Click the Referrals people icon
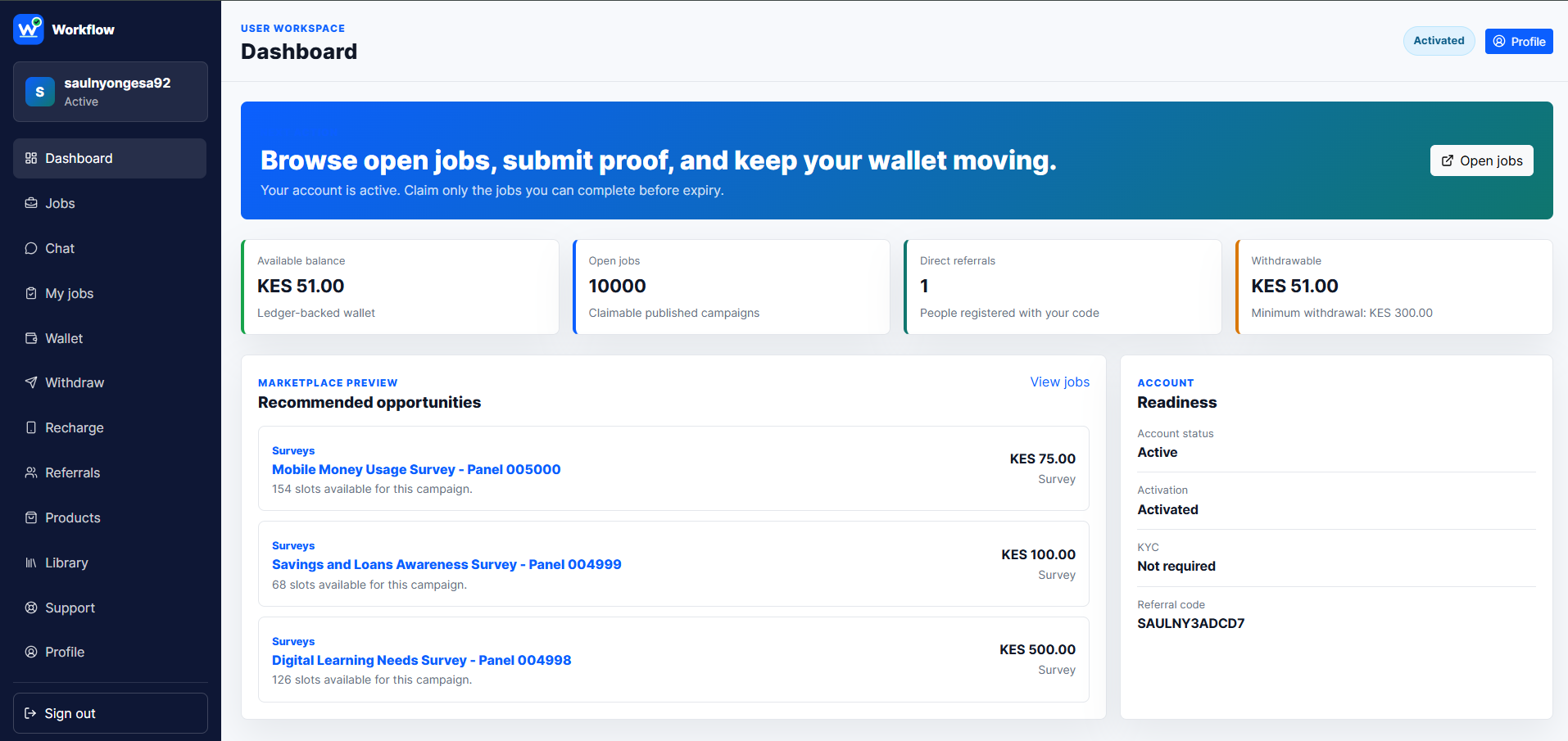Image resolution: width=1568 pixels, height=741 pixels. point(31,472)
